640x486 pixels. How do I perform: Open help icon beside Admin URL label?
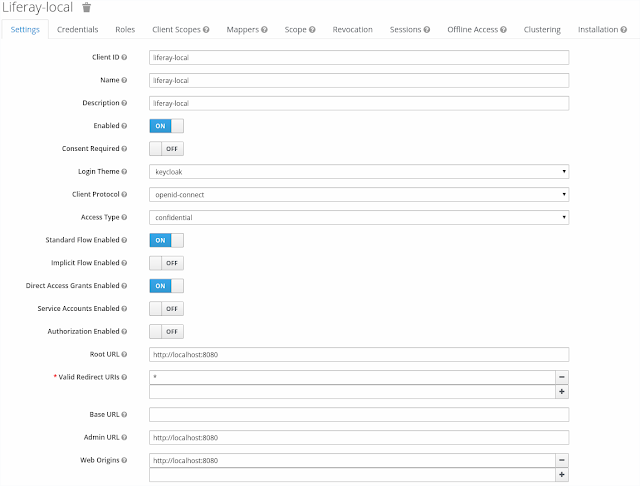(124, 437)
